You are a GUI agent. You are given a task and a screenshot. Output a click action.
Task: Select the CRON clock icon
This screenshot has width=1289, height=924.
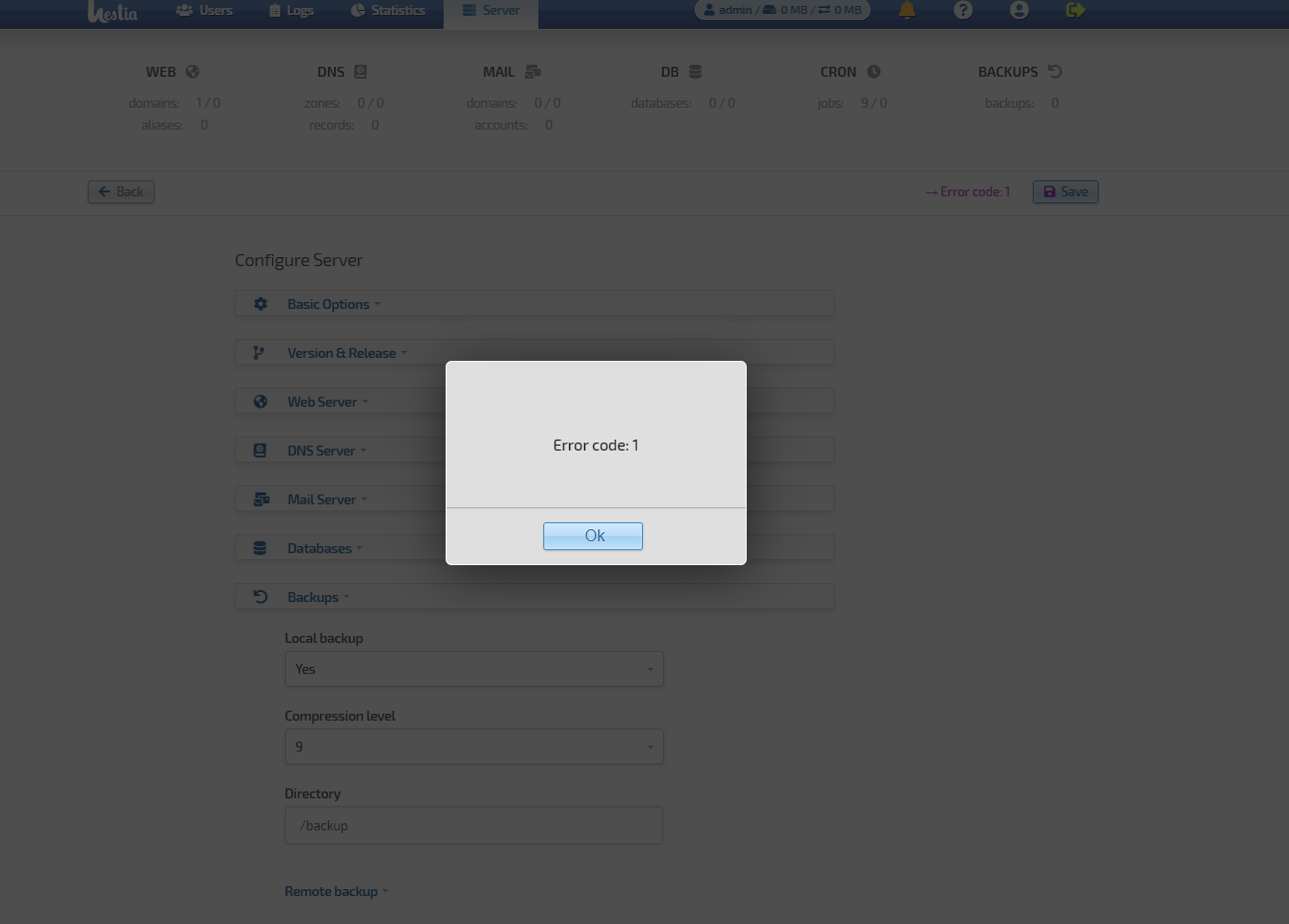pyautogui.click(x=873, y=71)
